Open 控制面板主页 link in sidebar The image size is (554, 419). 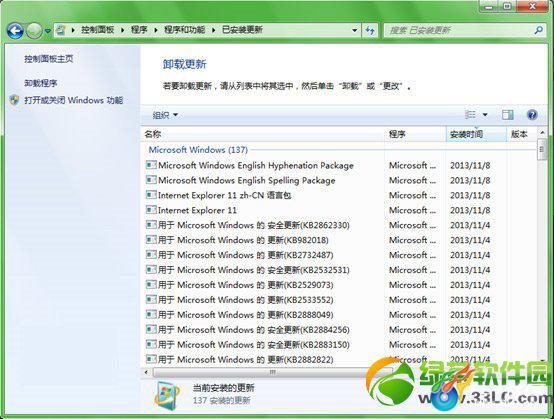[x=48, y=59]
